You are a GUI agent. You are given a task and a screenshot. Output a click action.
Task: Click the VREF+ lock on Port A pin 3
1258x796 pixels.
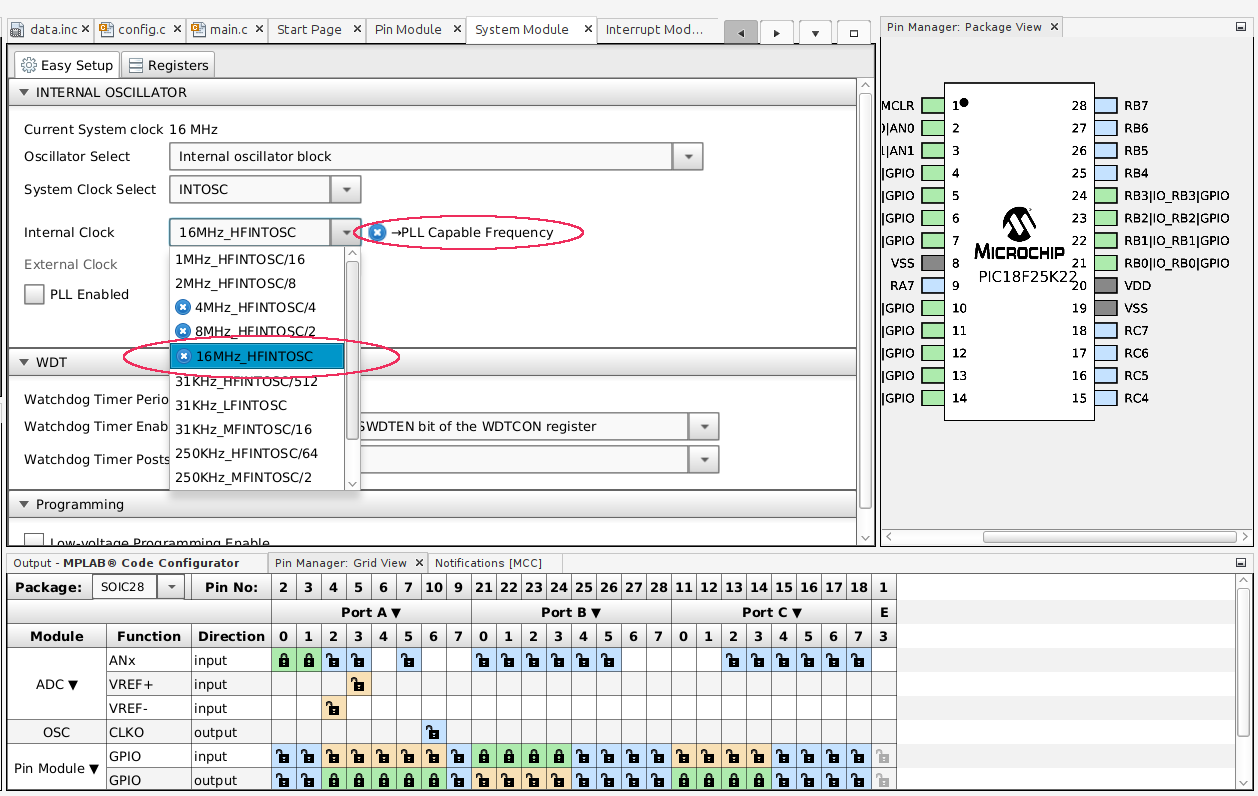[x=359, y=684]
